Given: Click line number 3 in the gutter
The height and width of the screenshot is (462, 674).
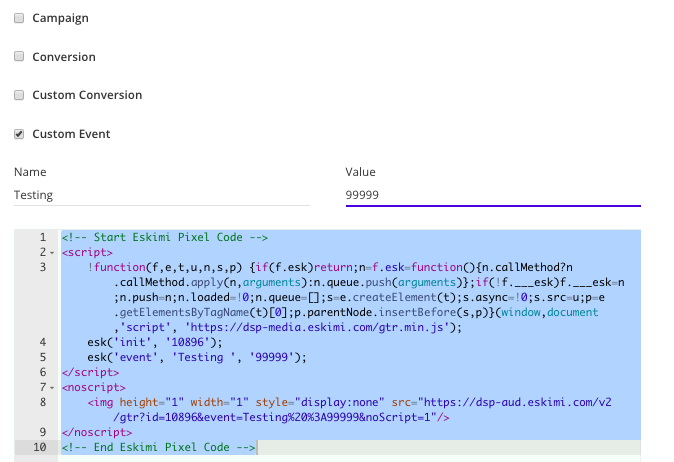Looking at the screenshot, I should coord(43,267).
